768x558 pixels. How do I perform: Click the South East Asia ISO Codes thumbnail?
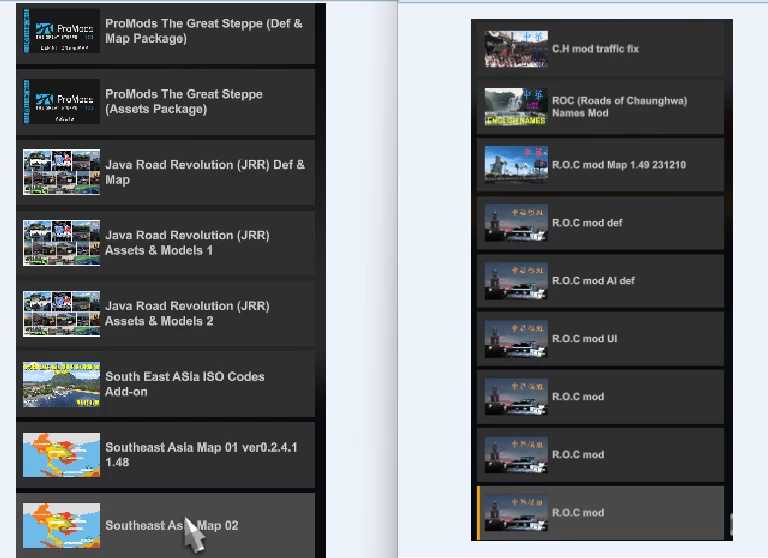coord(61,384)
